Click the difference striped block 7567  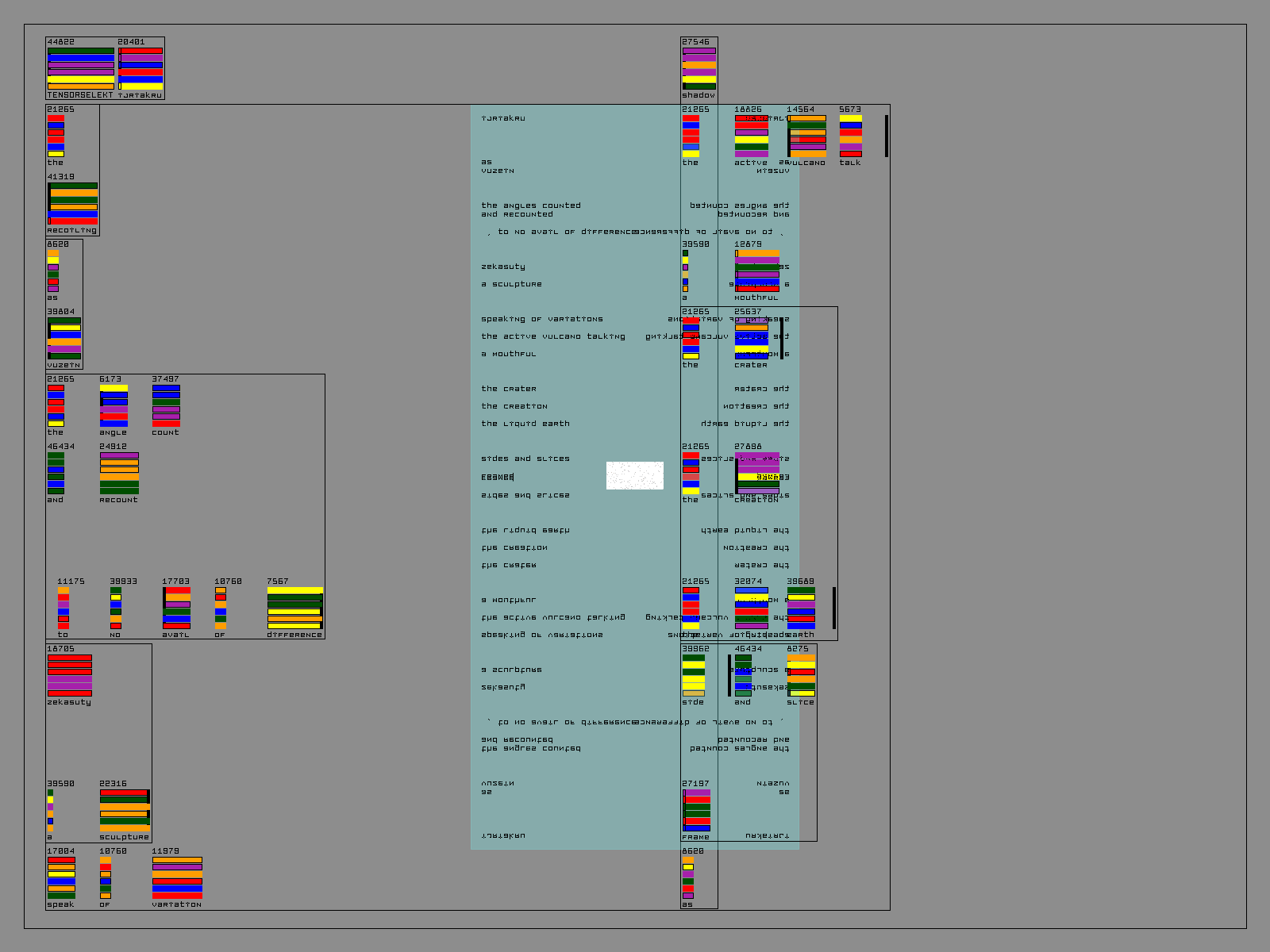(x=294, y=608)
